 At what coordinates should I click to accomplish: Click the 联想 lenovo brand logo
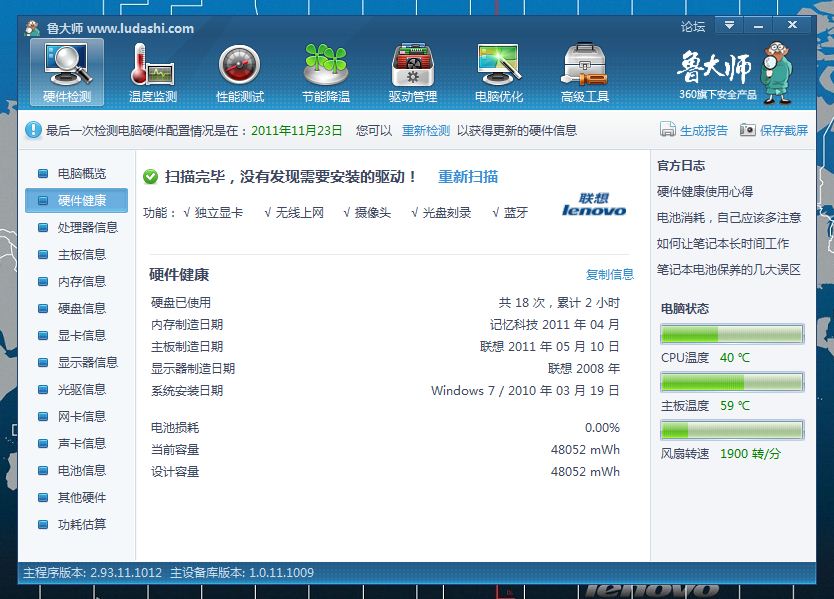pos(594,205)
